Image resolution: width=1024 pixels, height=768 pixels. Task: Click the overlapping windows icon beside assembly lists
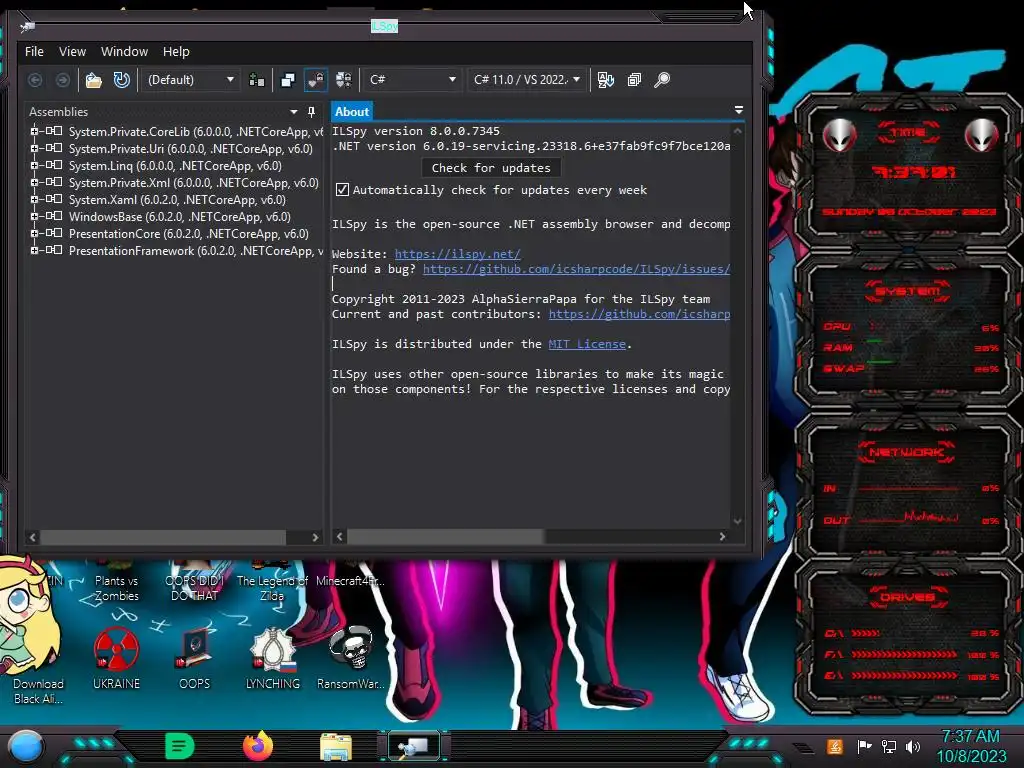(287, 80)
